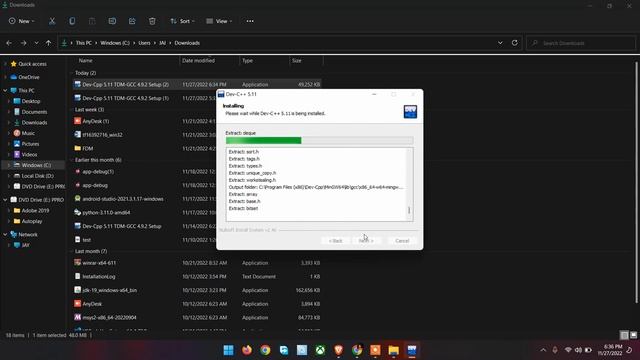
Task: Open the Windows Start button
Action: [x=229, y=350]
